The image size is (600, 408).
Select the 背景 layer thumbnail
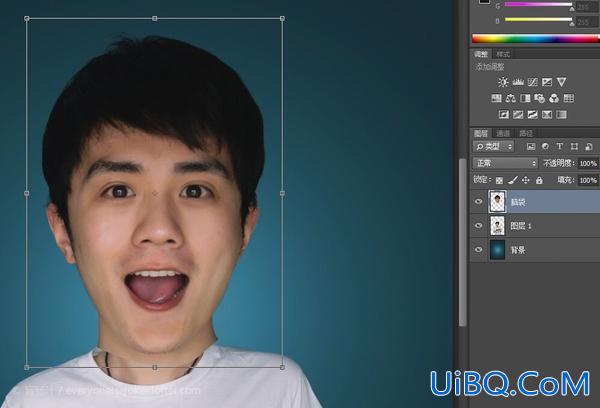[497, 250]
